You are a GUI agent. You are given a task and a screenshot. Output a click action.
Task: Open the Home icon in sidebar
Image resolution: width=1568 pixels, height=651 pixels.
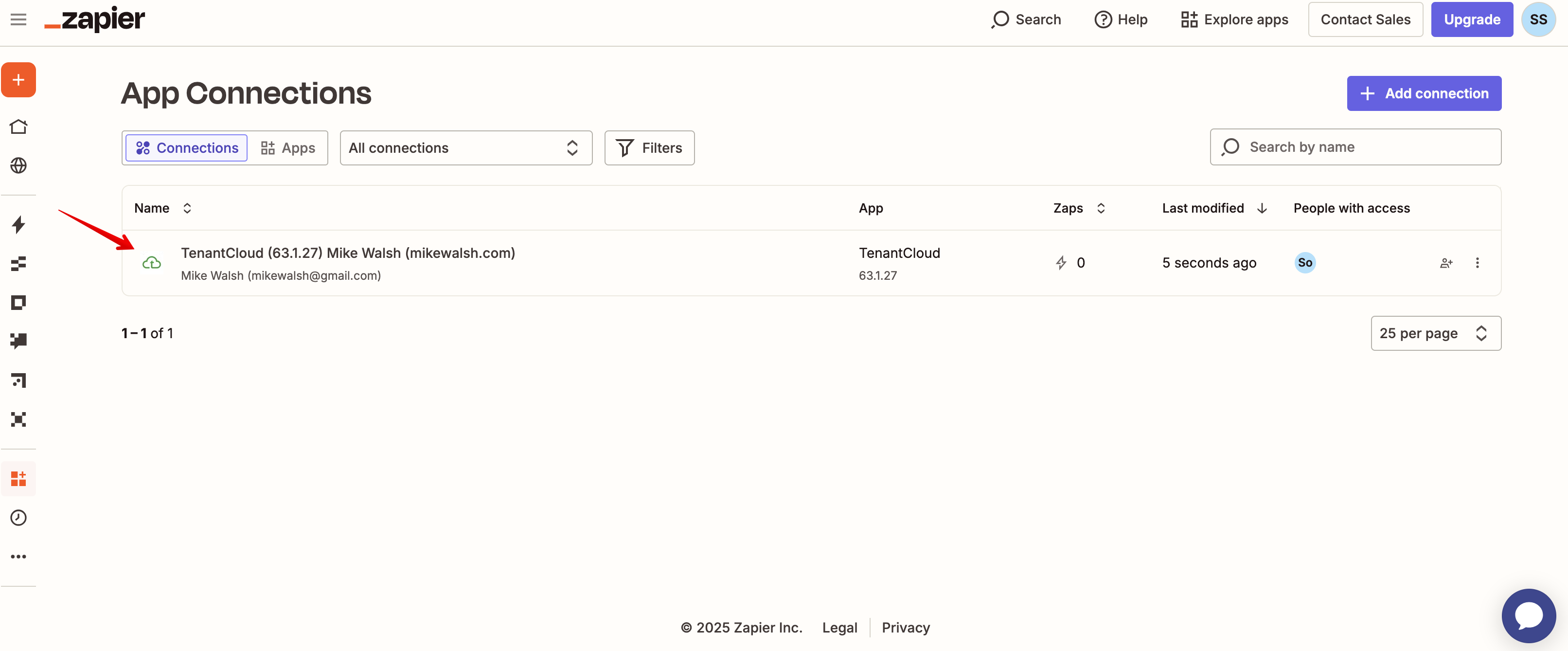[x=18, y=127]
